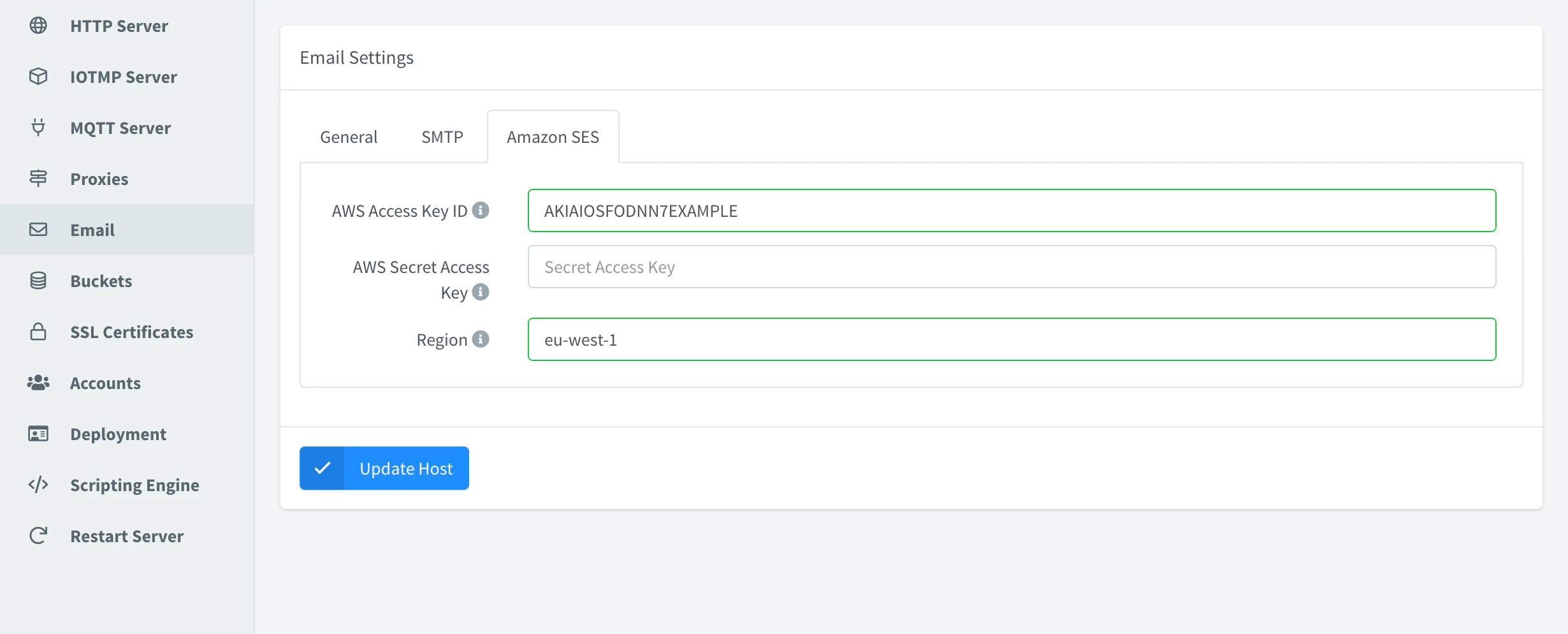Click the MQTT Server plug icon
1568x634 pixels.
pos(38,128)
